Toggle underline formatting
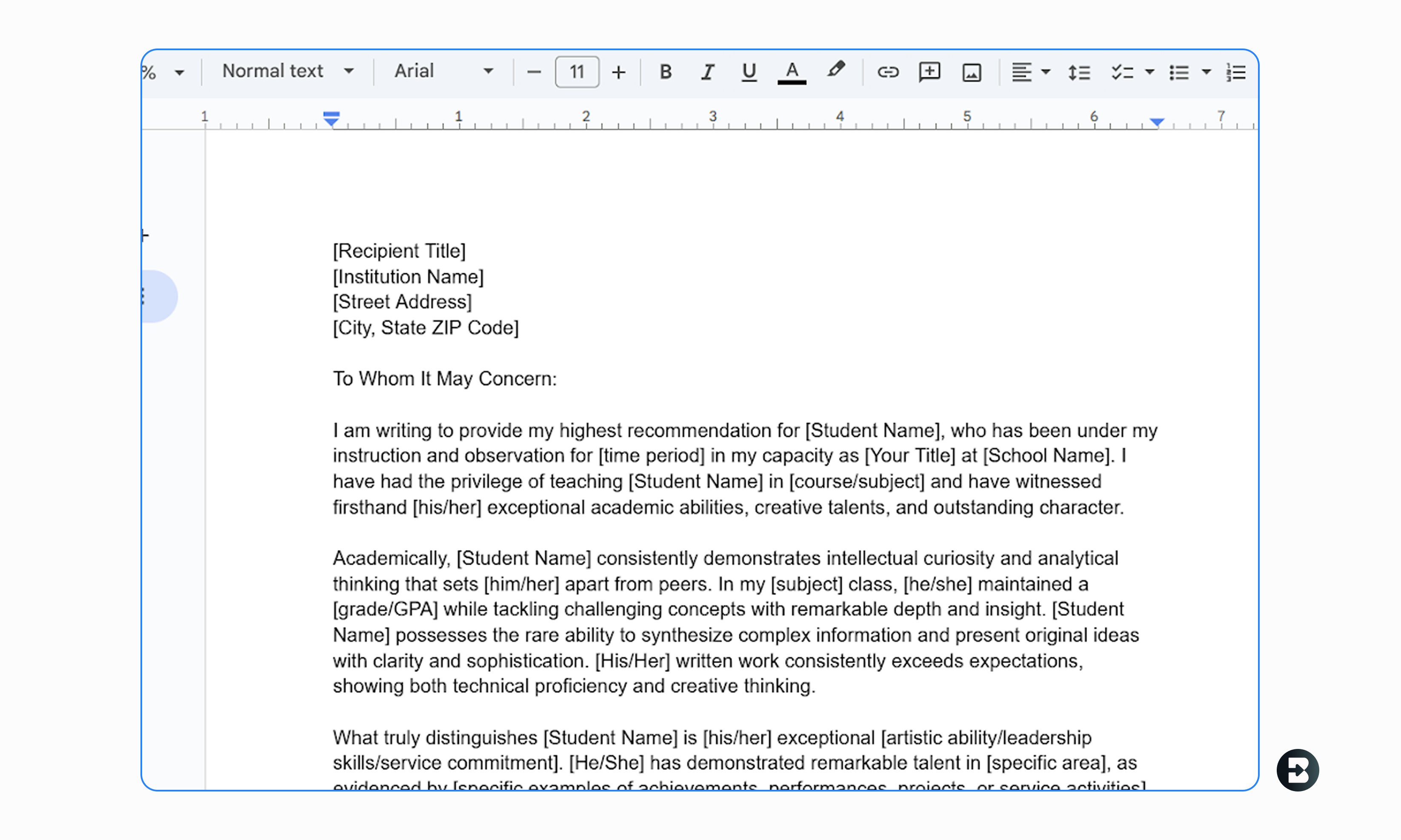The image size is (1401, 840). pos(749,72)
